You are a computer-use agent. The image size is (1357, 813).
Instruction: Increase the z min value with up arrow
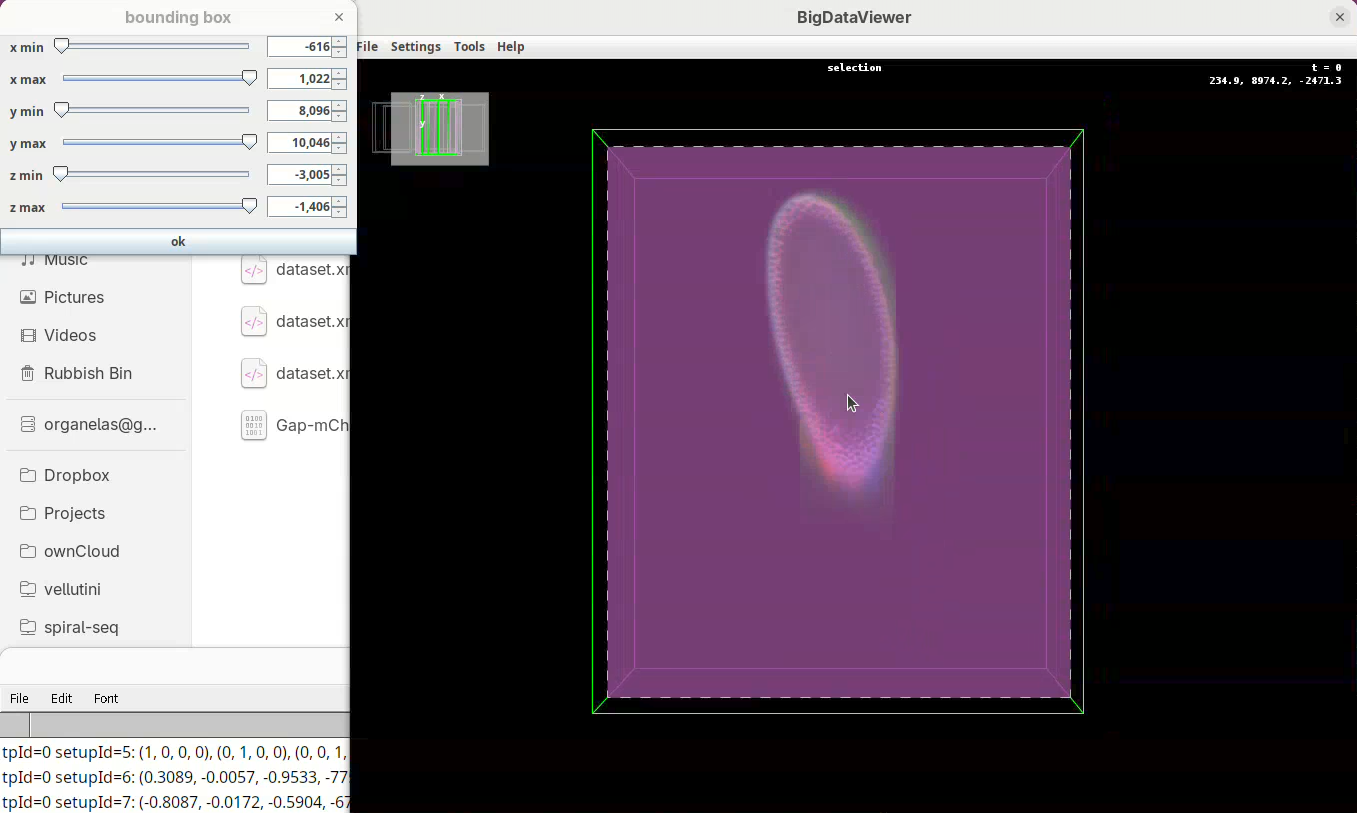point(340,170)
